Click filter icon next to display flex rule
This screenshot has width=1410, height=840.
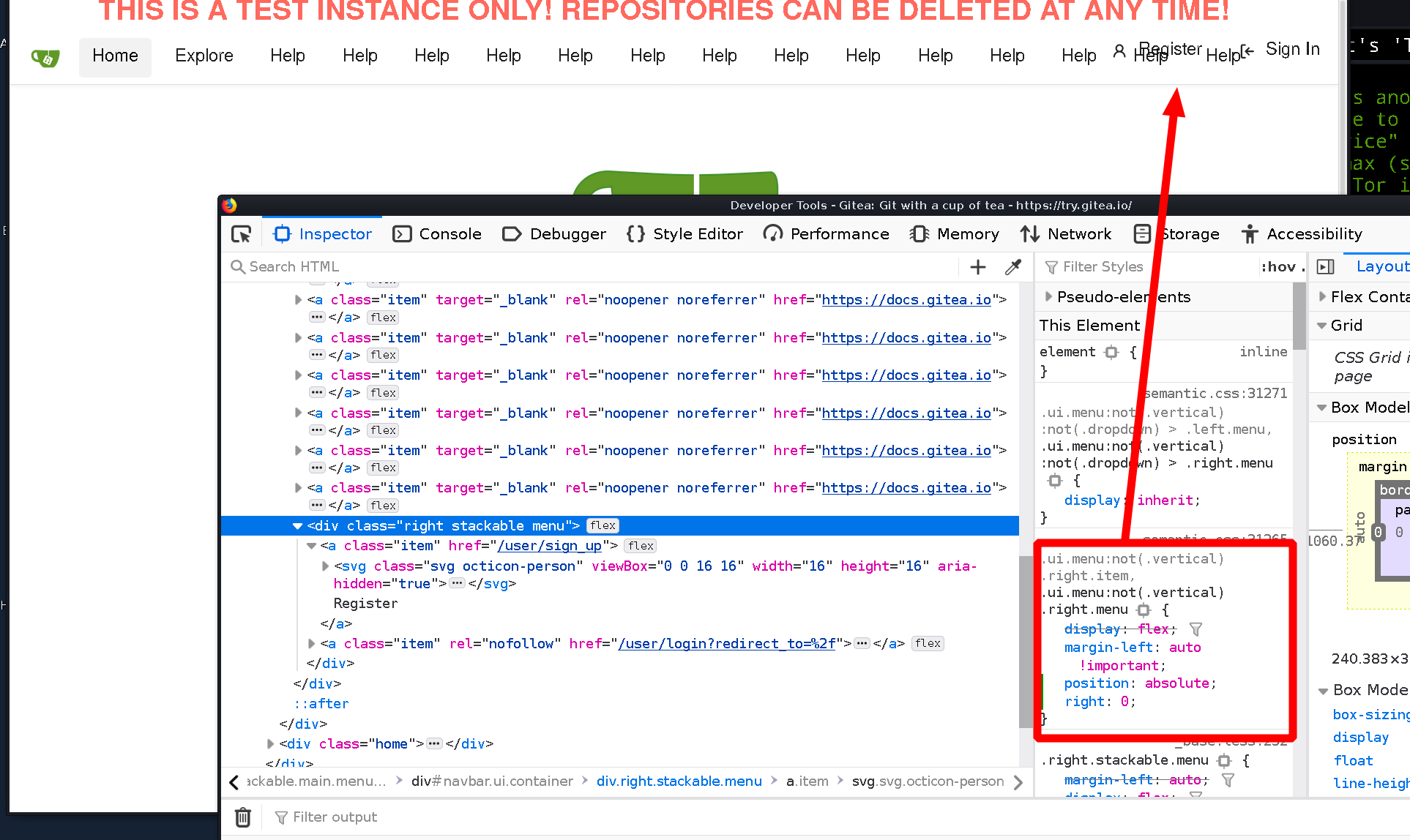click(x=1196, y=629)
